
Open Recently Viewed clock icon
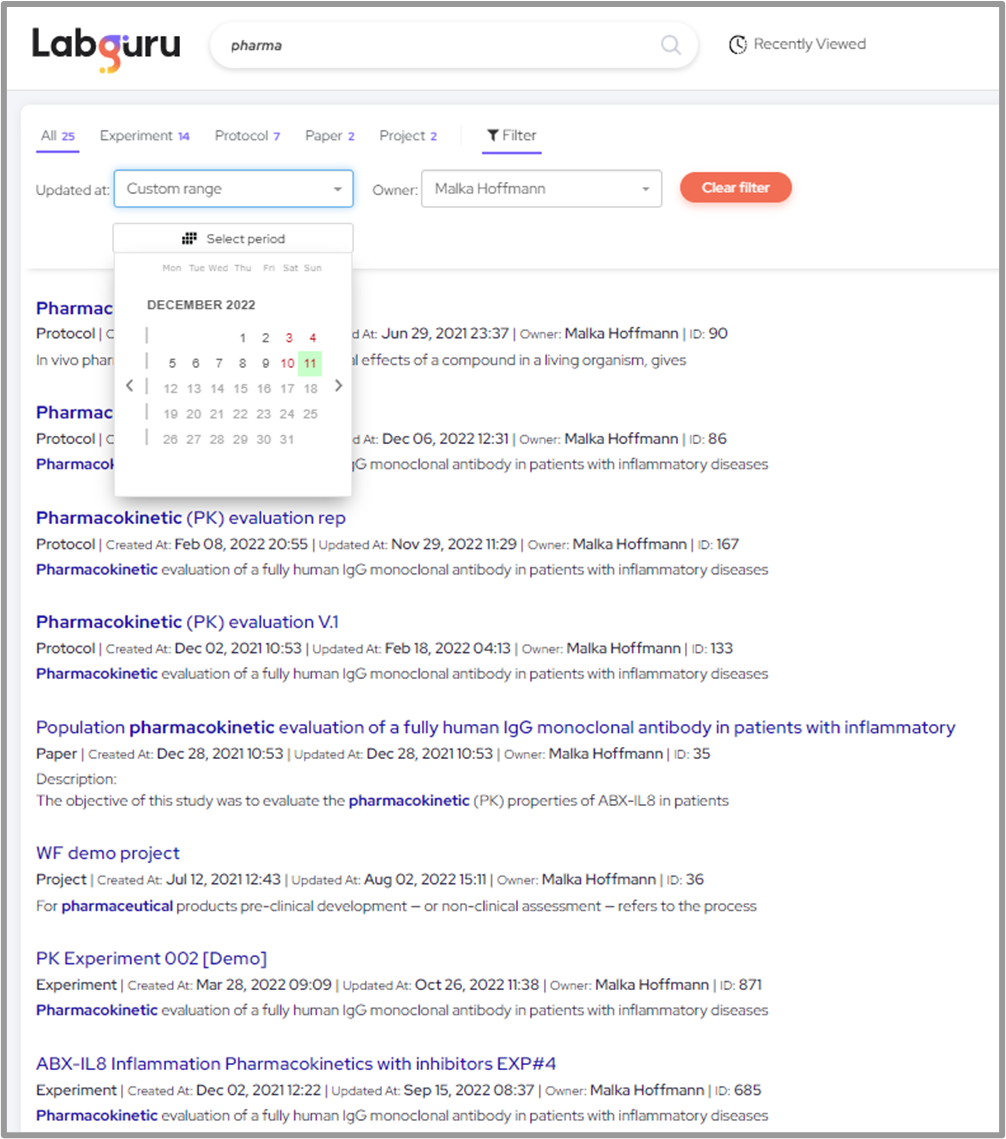pyautogui.click(x=738, y=45)
